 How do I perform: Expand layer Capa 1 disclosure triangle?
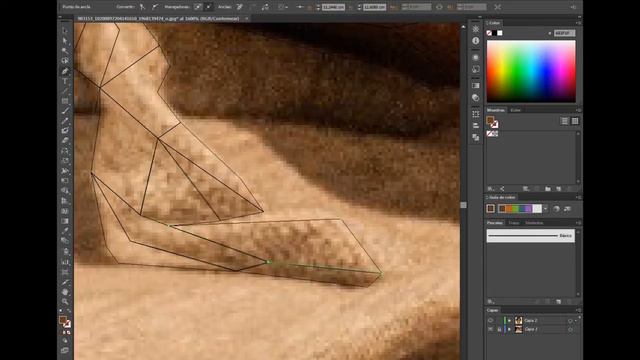point(509,329)
